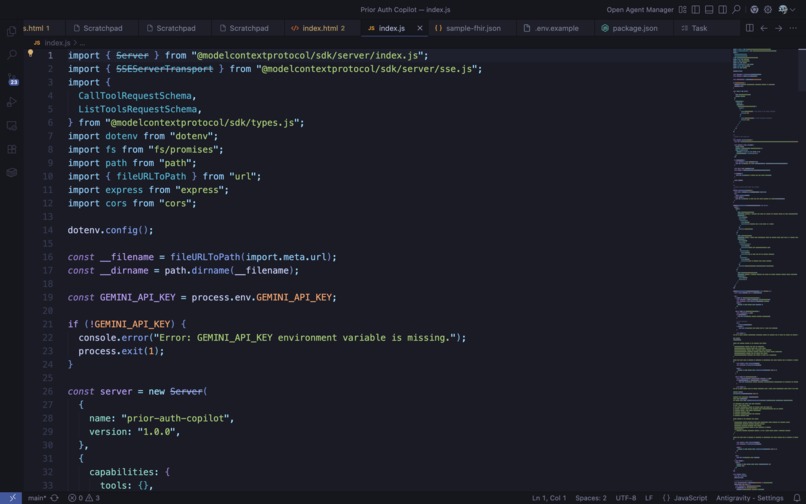The image size is (806, 504).
Task: Open the Extensions view in activity bar
Action: 11,149
